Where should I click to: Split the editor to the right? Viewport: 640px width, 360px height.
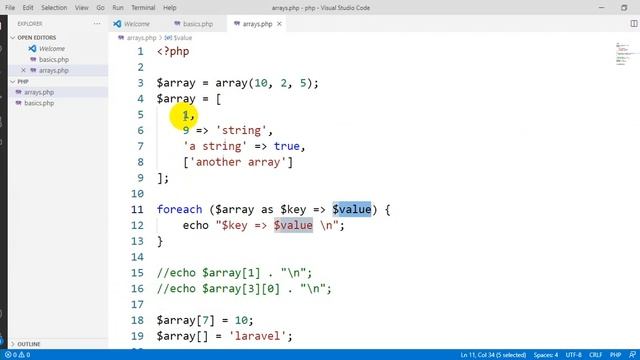coord(633,24)
